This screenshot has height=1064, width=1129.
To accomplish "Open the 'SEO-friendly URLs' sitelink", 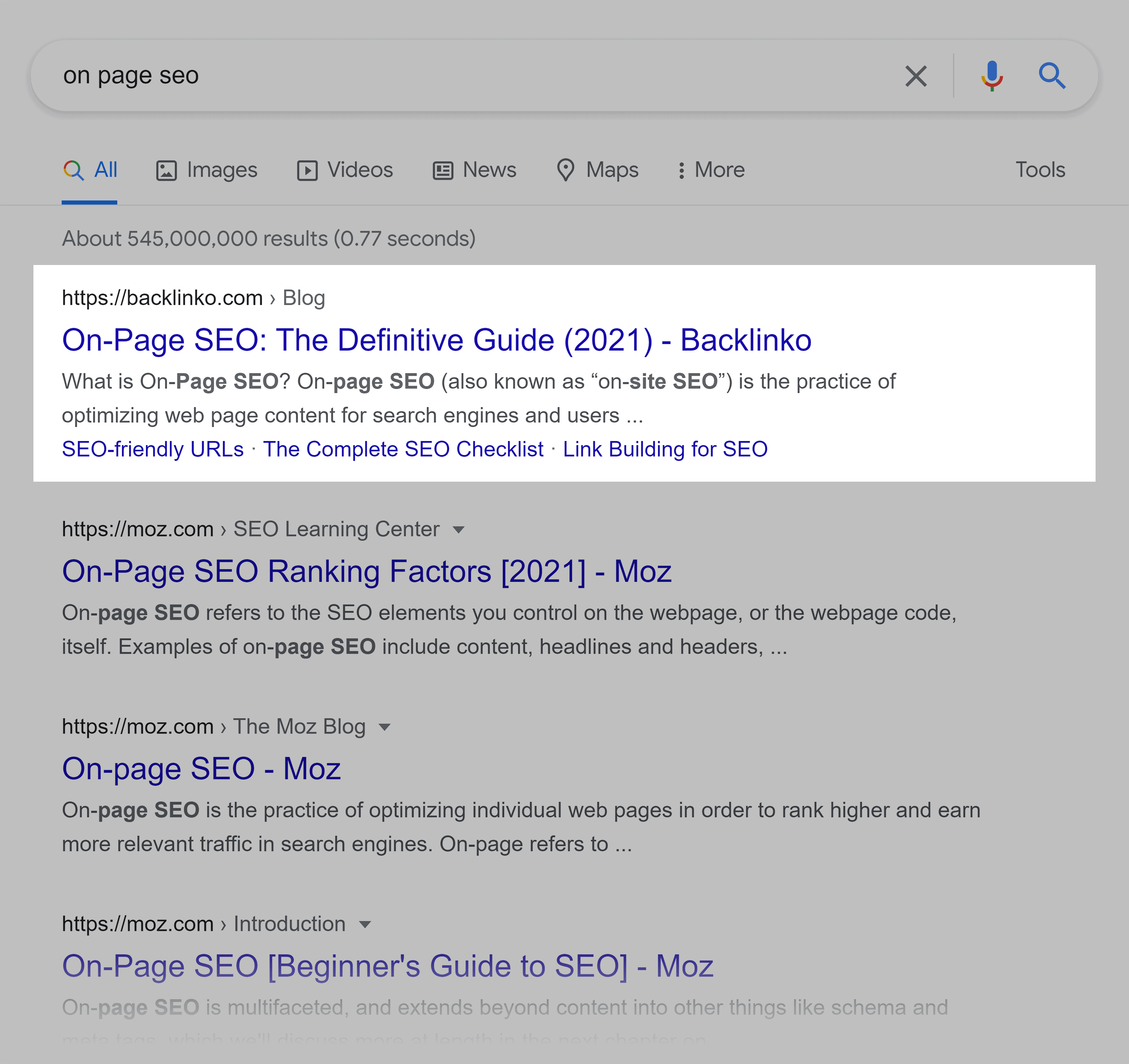I will 153,449.
